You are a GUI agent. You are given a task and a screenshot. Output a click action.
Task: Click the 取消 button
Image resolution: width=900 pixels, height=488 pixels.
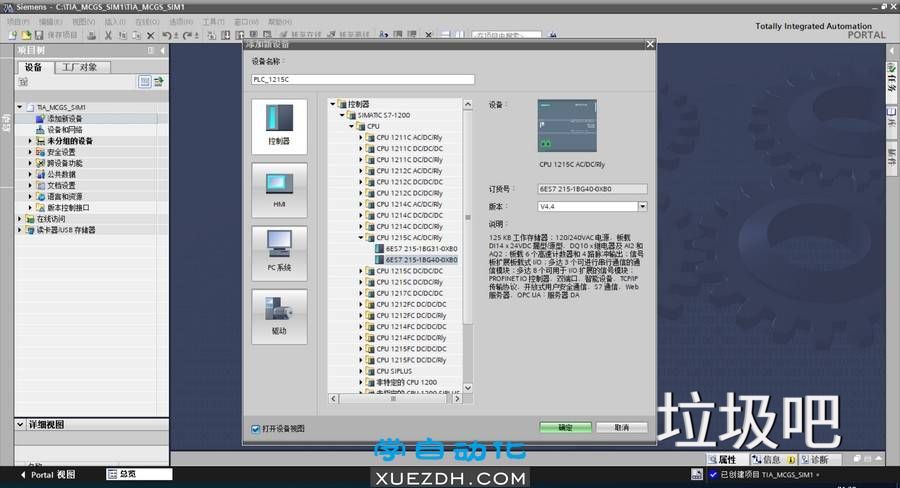(622, 428)
